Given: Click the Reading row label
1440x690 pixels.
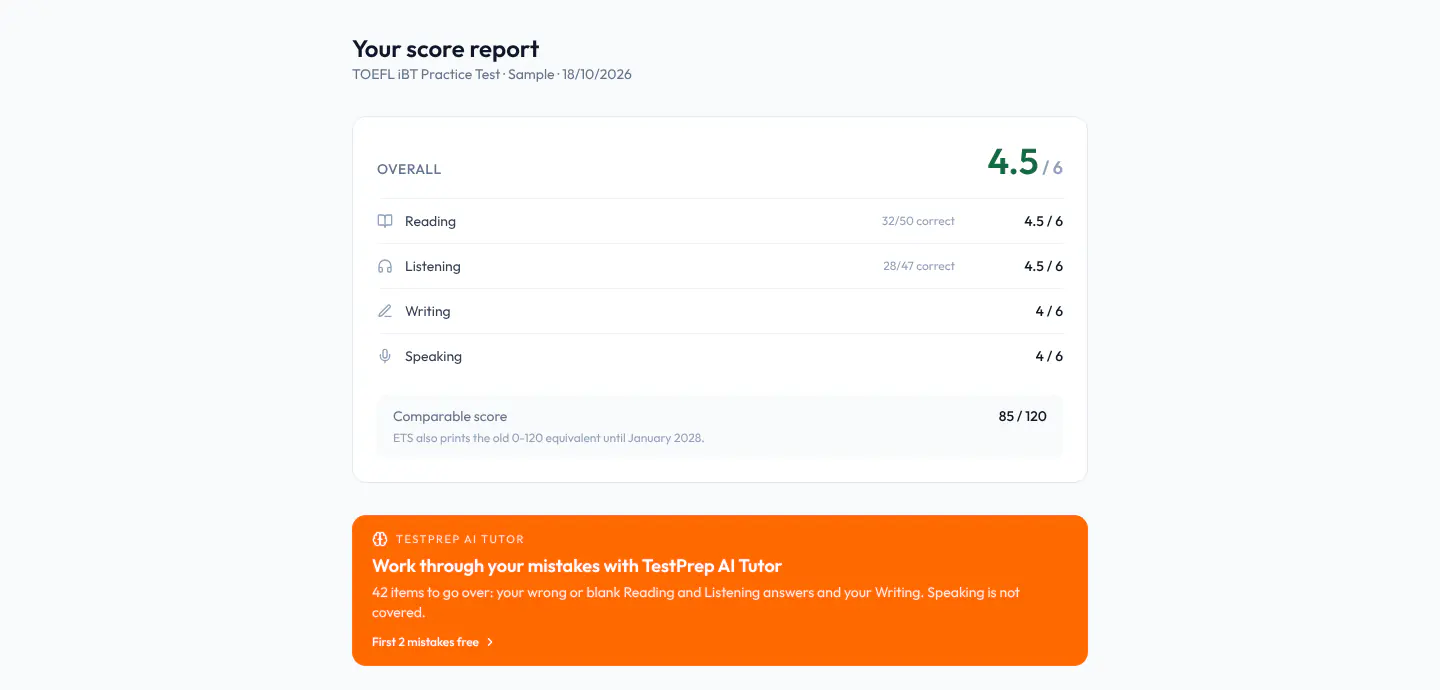Looking at the screenshot, I should (x=430, y=221).
